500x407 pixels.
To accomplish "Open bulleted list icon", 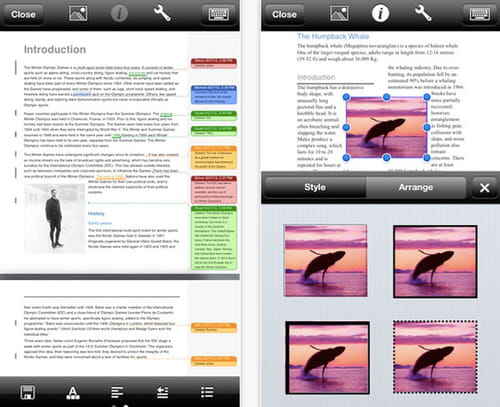I will click(x=207, y=392).
